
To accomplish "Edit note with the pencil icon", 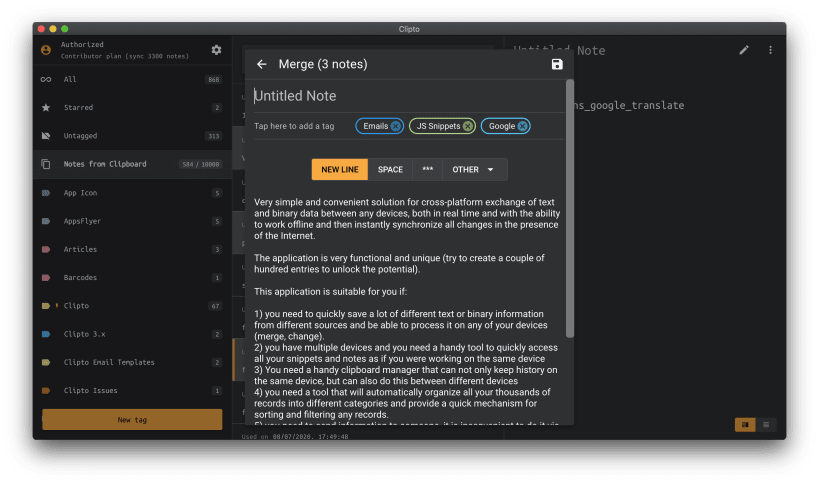I will click(744, 50).
